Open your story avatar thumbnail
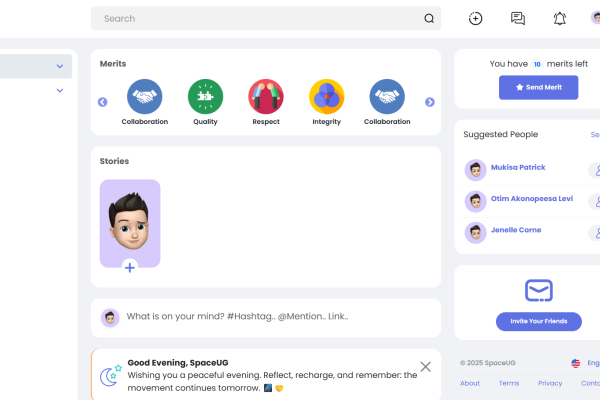This screenshot has width=600, height=400. click(x=130, y=222)
